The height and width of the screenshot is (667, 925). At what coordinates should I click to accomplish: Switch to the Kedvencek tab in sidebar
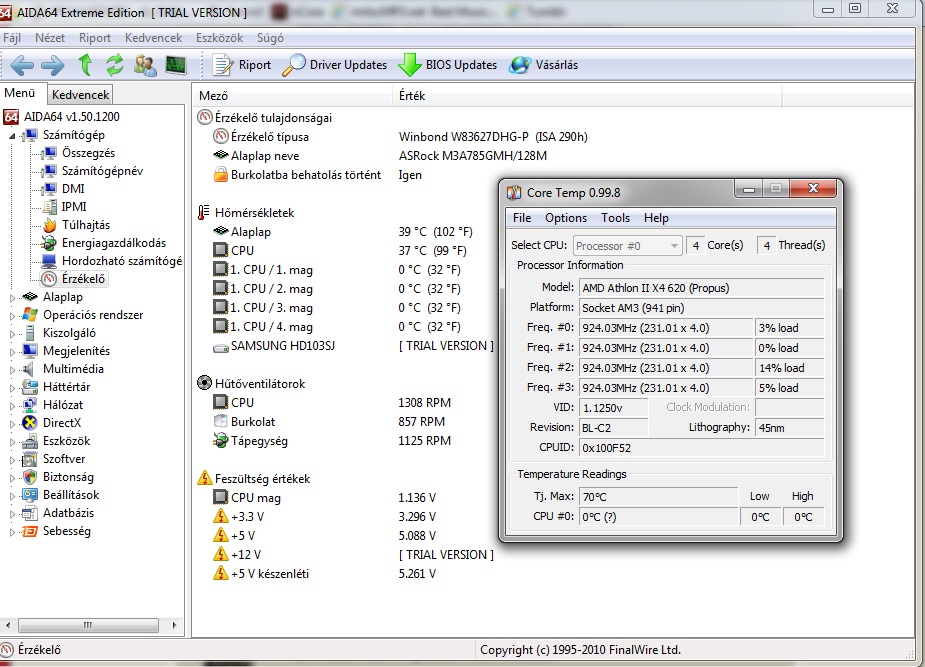[80, 94]
